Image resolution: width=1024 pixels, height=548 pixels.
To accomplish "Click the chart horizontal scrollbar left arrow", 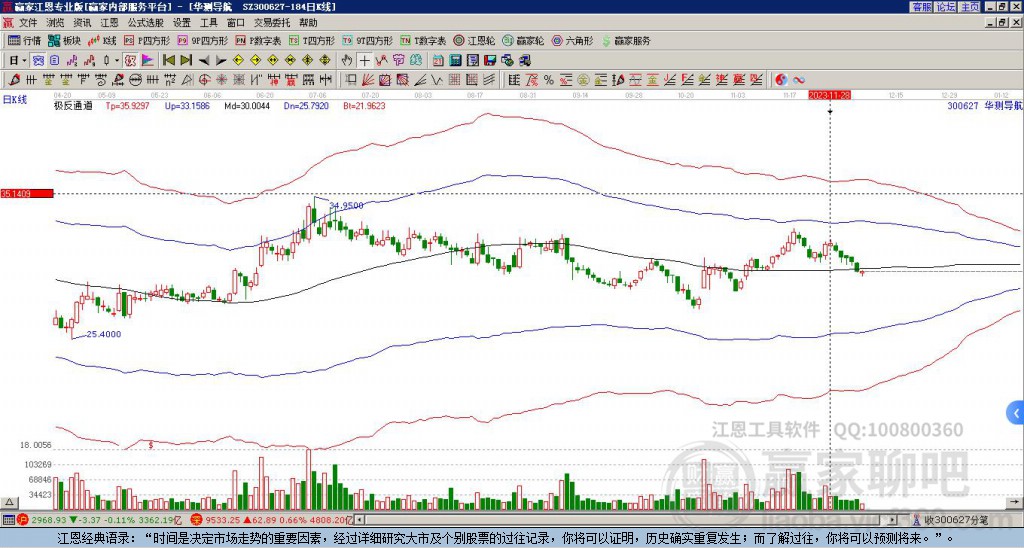I will coord(359,520).
